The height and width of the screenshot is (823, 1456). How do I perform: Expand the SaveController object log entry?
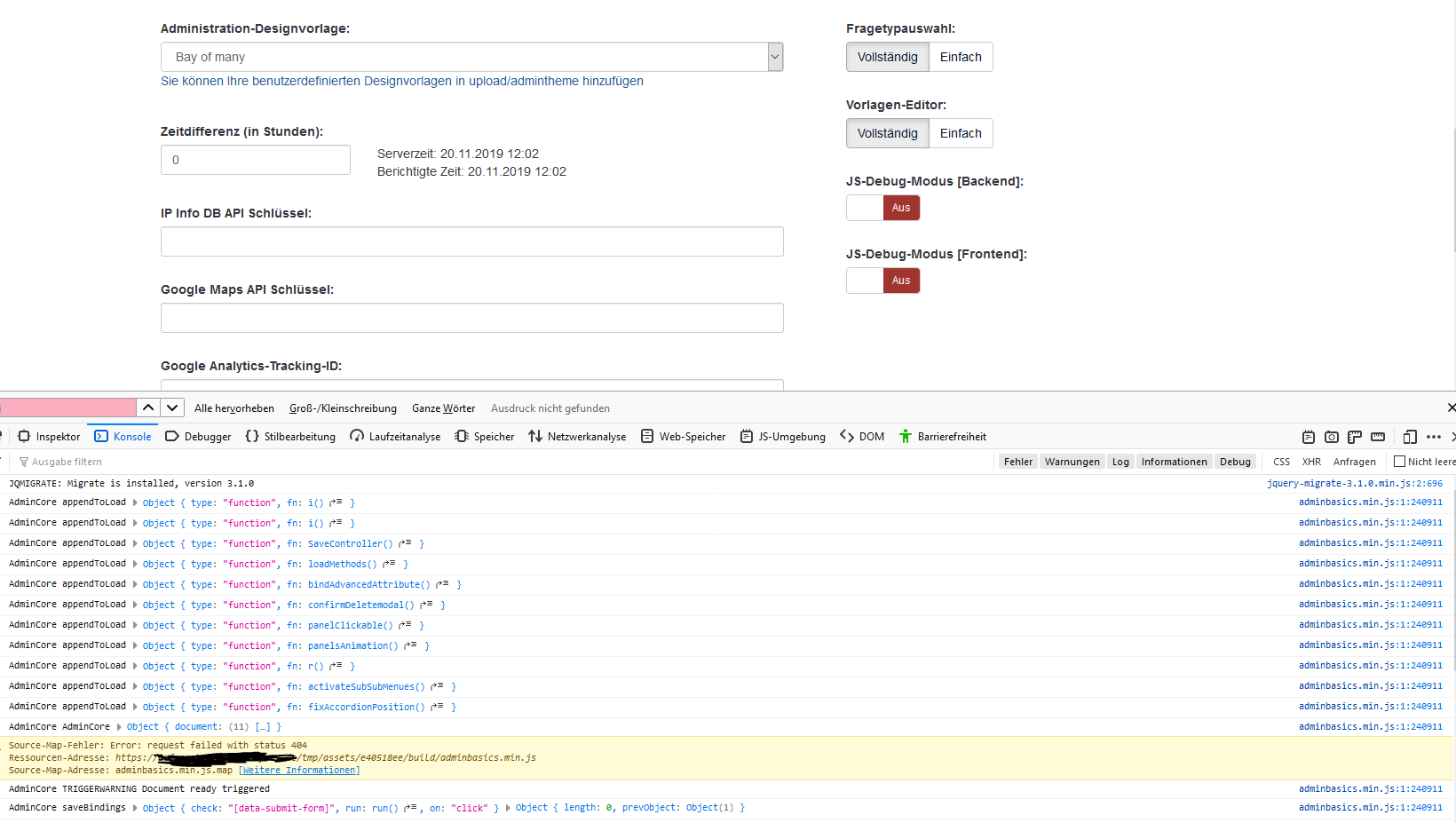pyautogui.click(x=135, y=543)
